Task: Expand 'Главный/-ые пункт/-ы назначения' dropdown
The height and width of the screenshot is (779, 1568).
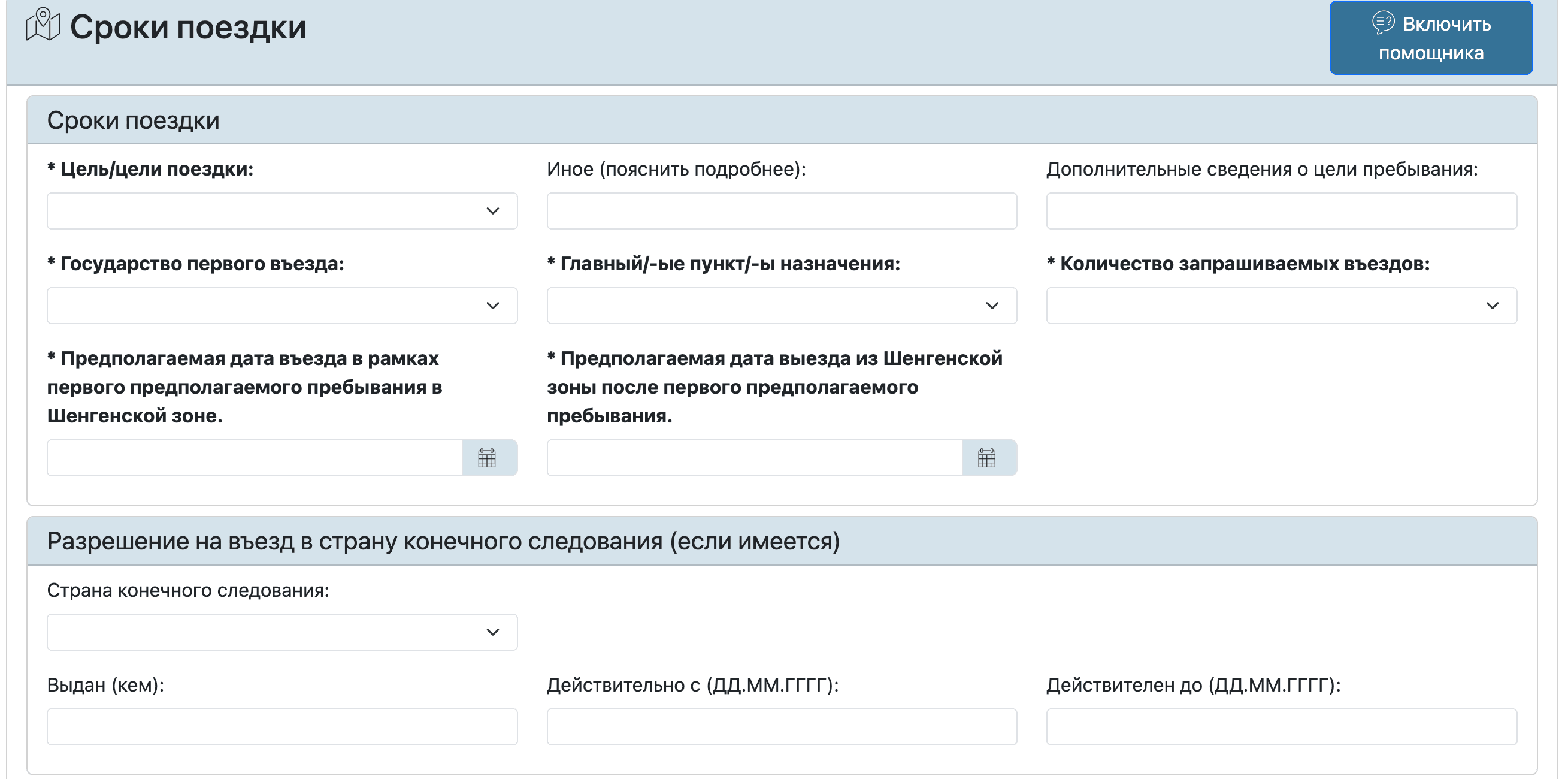Action: coord(782,305)
